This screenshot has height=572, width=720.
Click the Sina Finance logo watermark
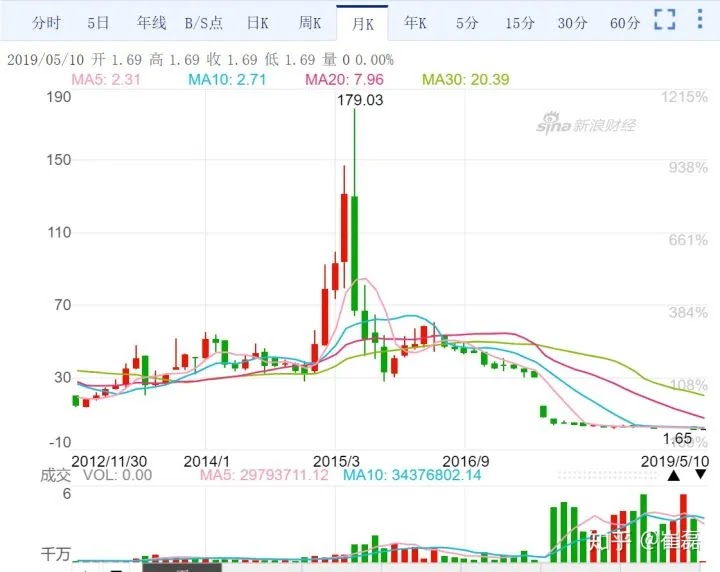585,125
